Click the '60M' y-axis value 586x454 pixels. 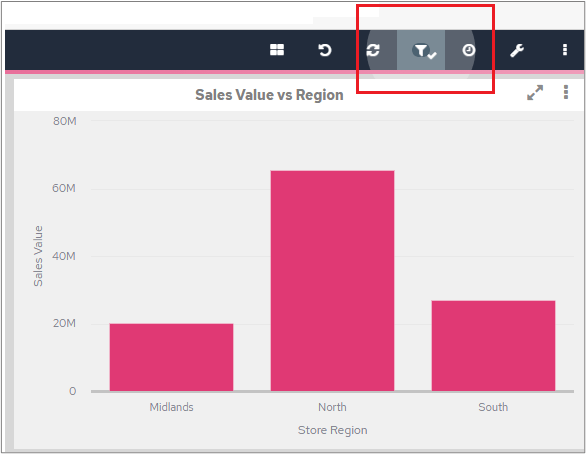pyautogui.click(x=64, y=188)
